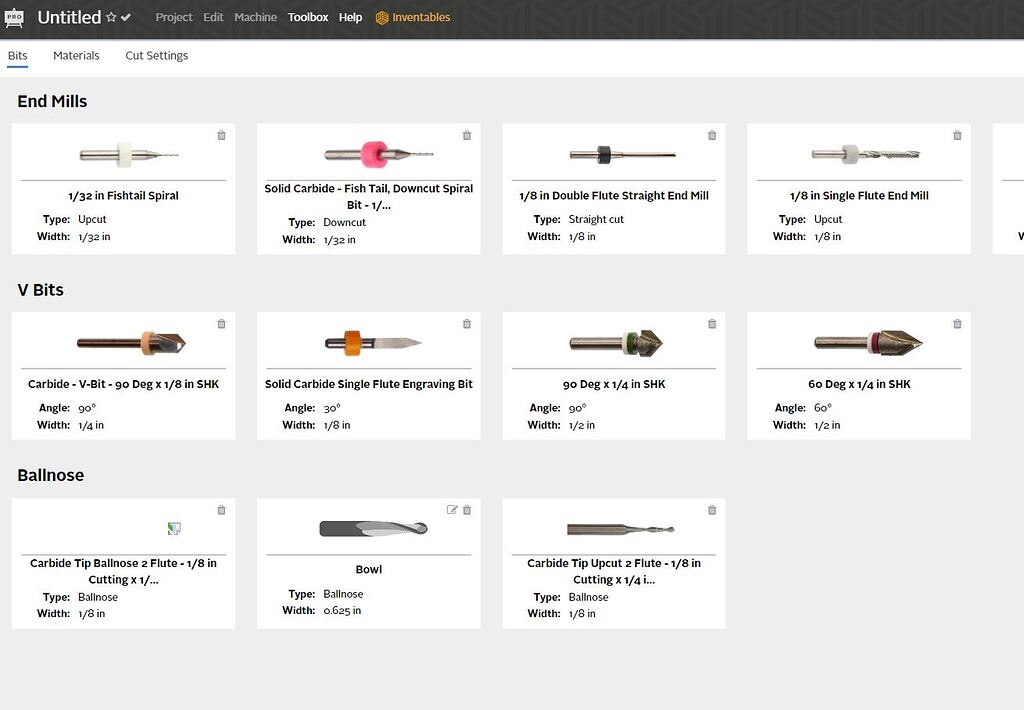Delete the "1/8 in Single Flute End Mill"
1024x710 pixels.
tap(957, 135)
